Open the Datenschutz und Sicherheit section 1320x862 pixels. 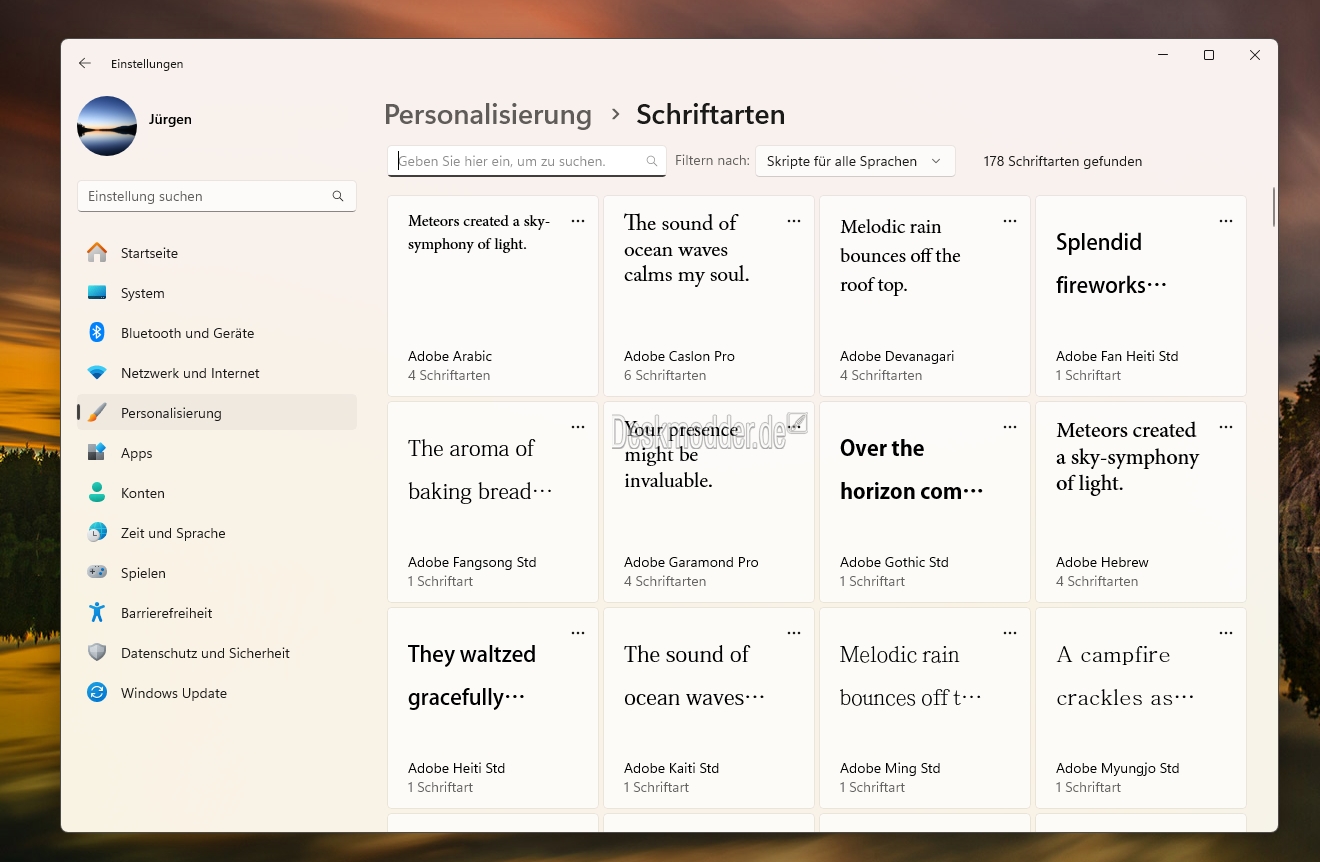pos(217,653)
